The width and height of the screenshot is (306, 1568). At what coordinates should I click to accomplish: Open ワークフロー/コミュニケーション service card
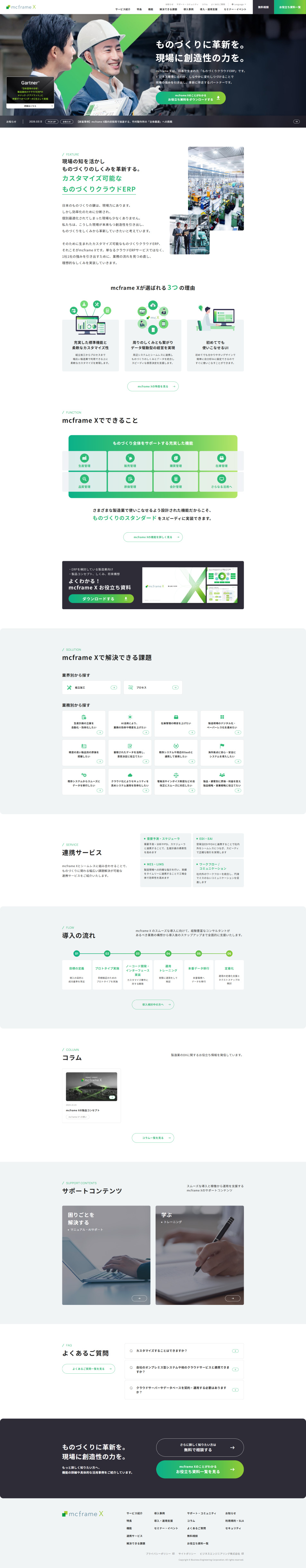(x=218, y=872)
